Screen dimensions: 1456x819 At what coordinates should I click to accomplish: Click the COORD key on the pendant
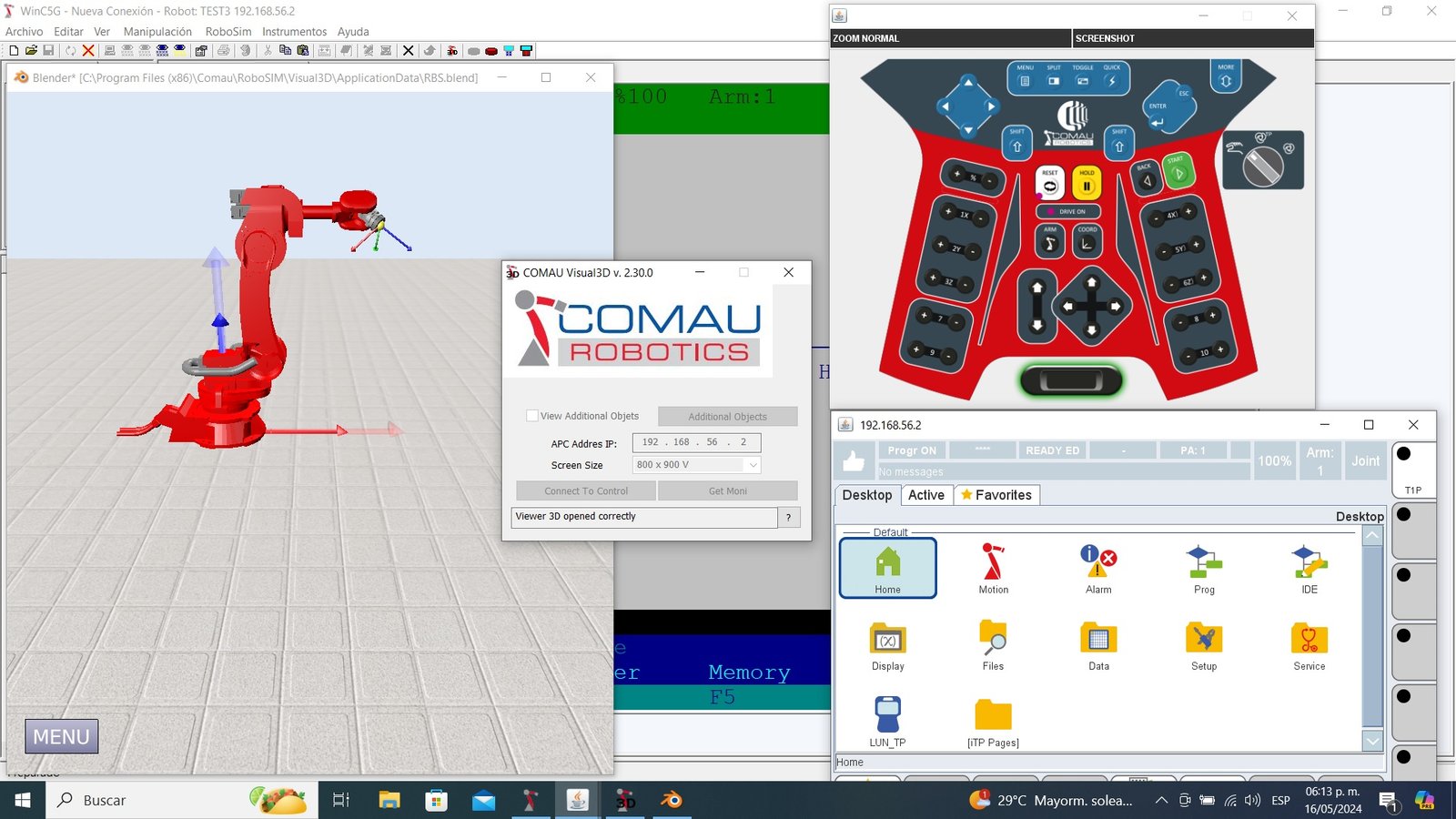[1087, 241]
